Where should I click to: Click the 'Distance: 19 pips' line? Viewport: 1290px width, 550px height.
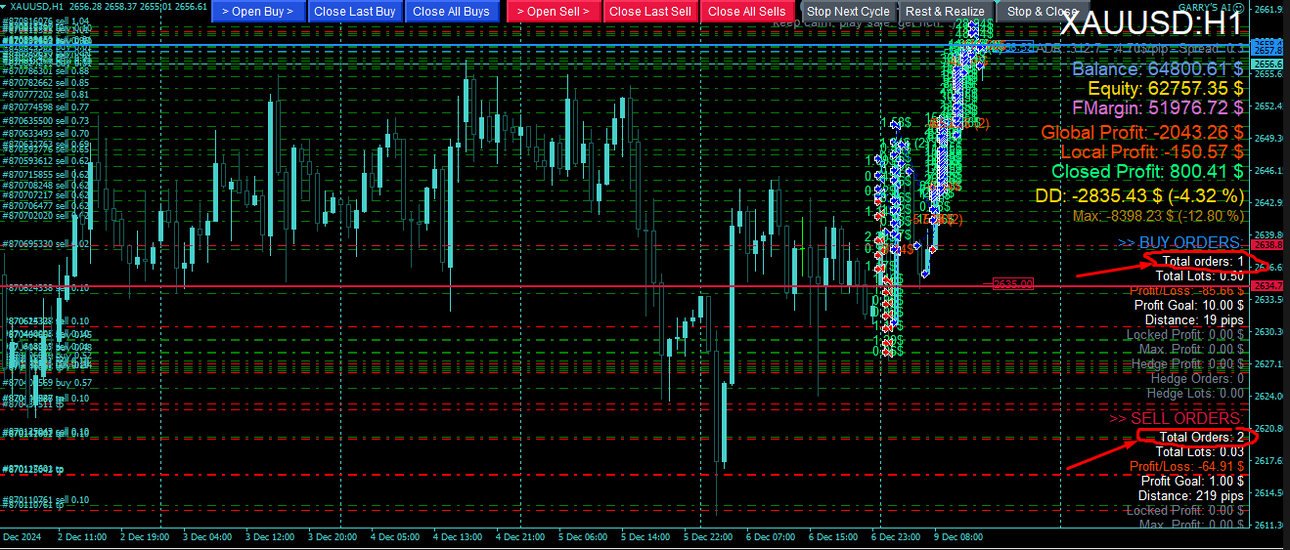tap(1194, 320)
